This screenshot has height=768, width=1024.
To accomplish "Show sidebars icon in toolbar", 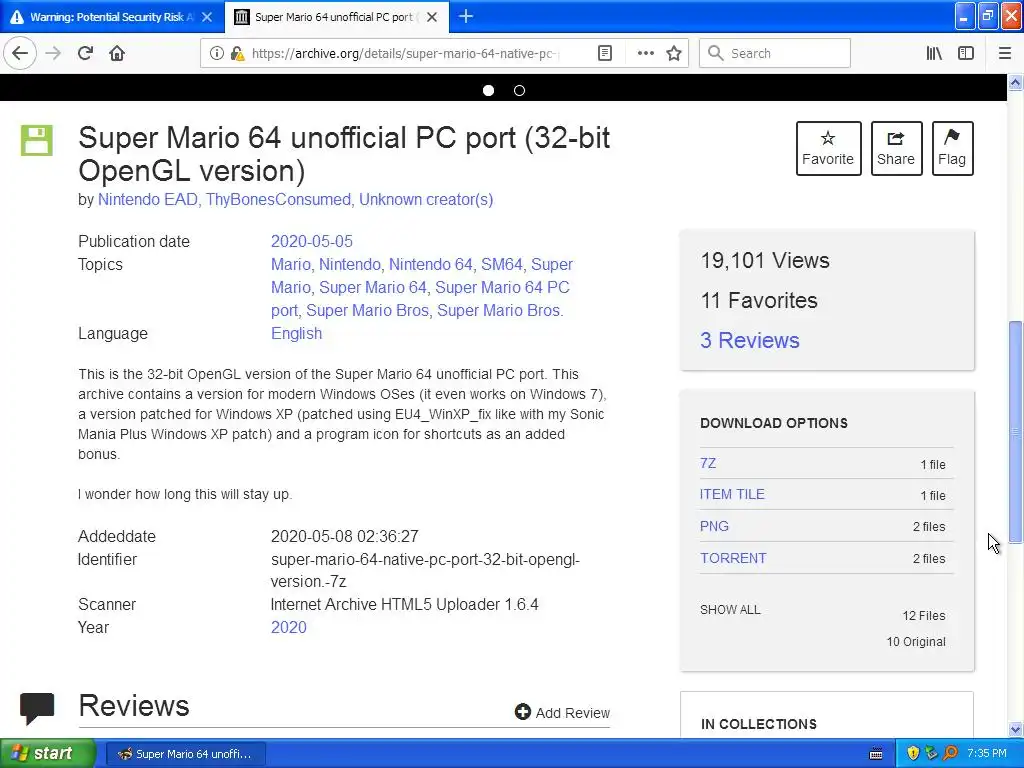I will 966,53.
